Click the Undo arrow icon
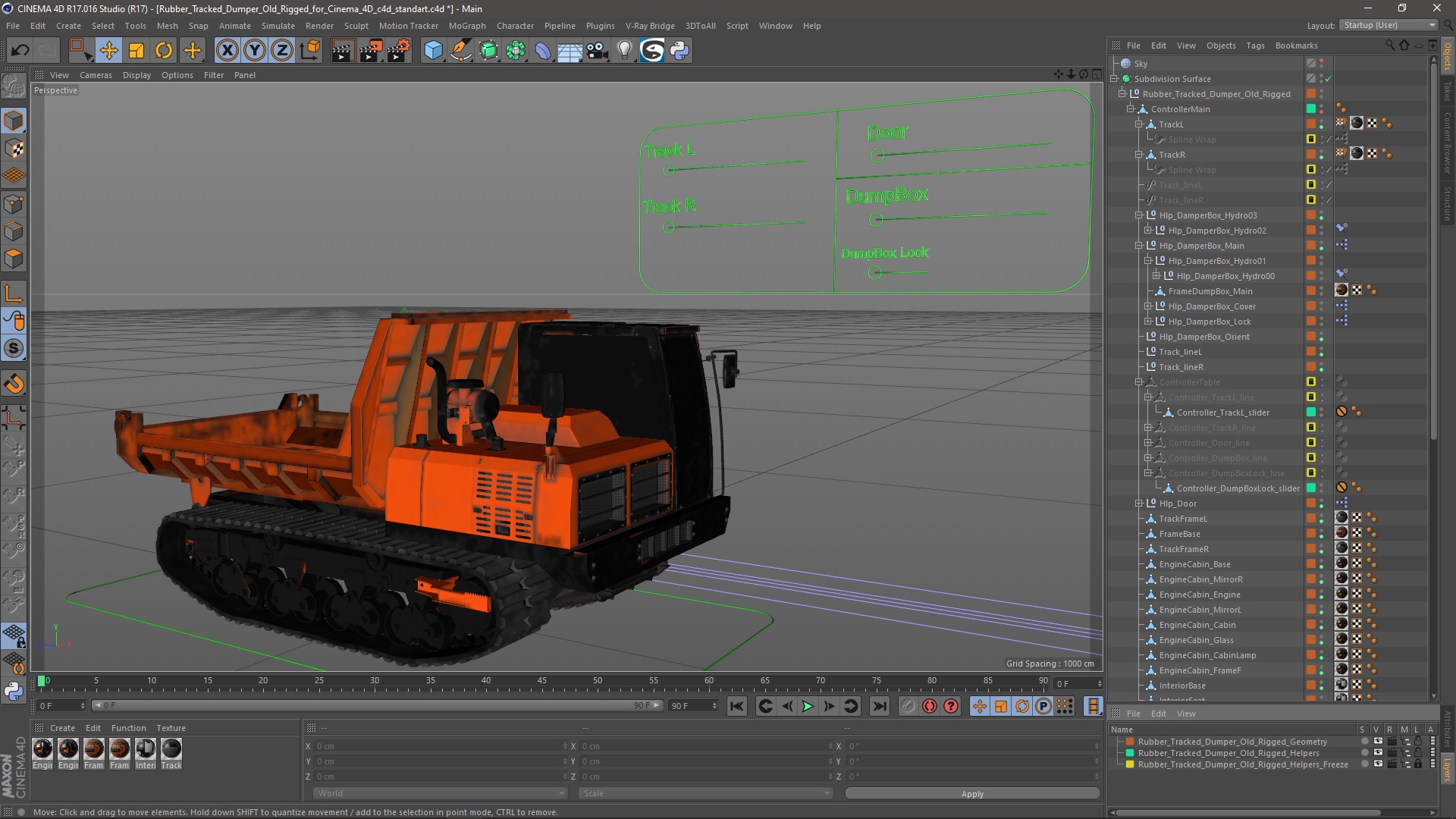 coord(20,51)
